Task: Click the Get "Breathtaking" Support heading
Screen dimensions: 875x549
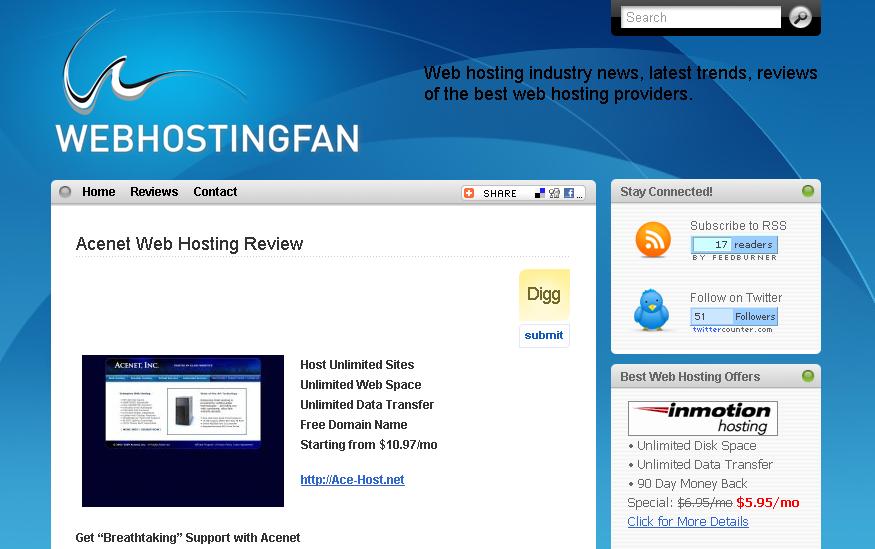Action: click(x=188, y=538)
